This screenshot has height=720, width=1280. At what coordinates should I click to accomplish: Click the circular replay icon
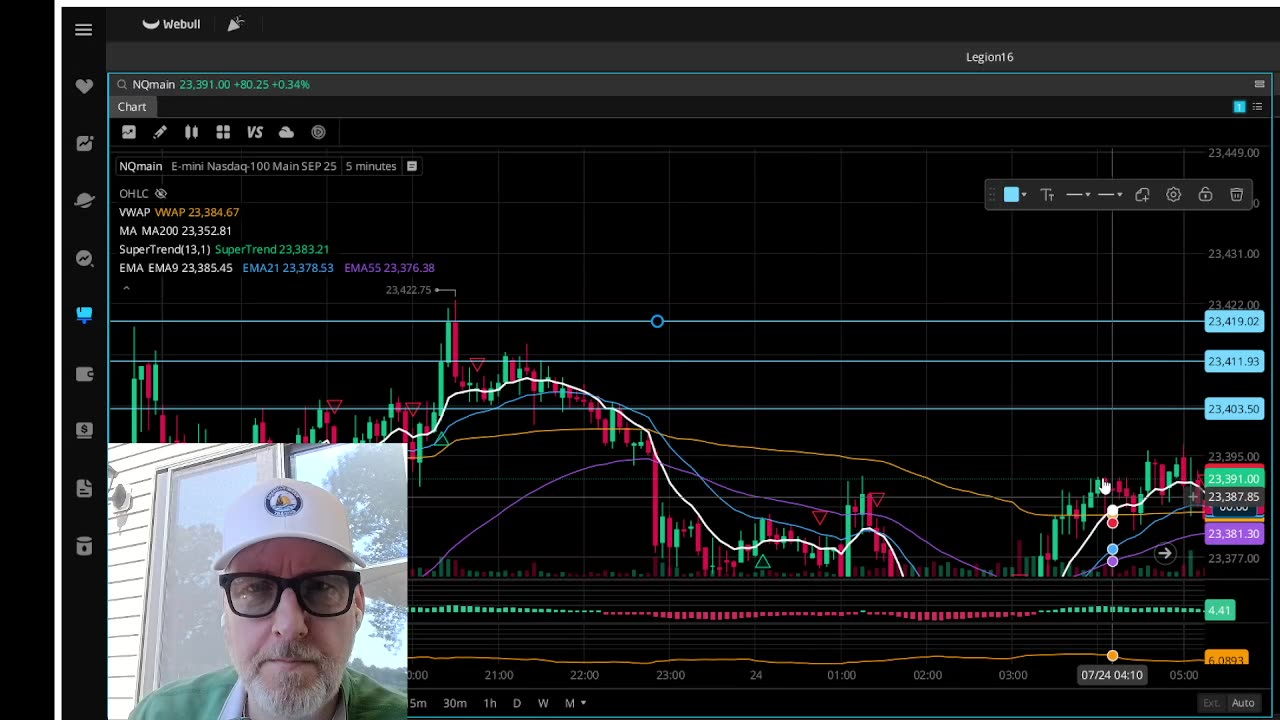click(318, 132)
